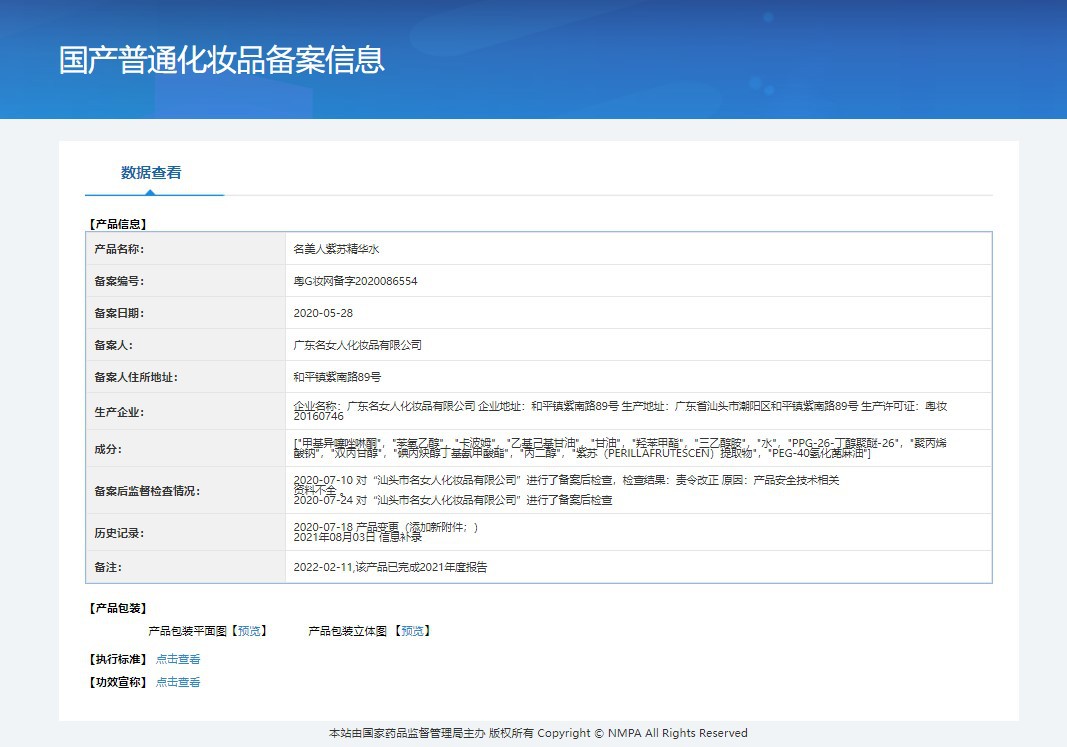1067x747 pixels.
Task: Click the 备案人 value 广东名女人化妆品有限公司
Action: tap(357, 345)
